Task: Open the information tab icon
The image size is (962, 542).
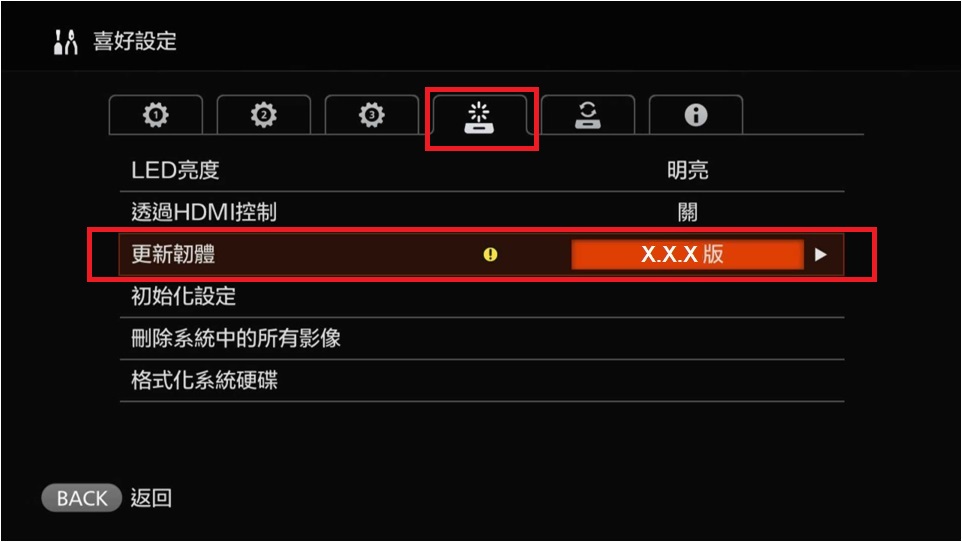Action: pyautogui.click(x=696, y=115)
